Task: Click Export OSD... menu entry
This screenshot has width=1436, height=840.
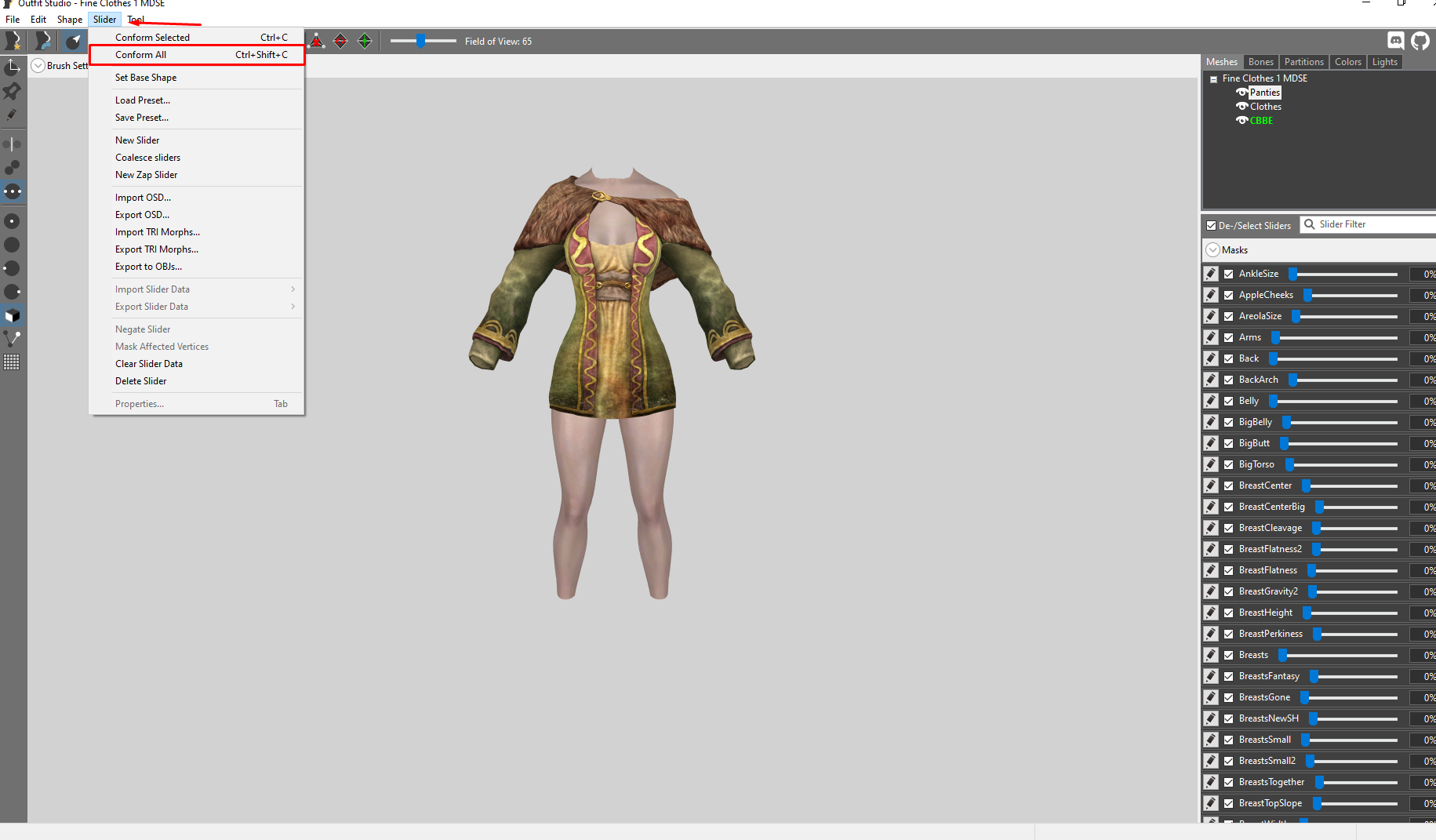Action: [197, 215]
